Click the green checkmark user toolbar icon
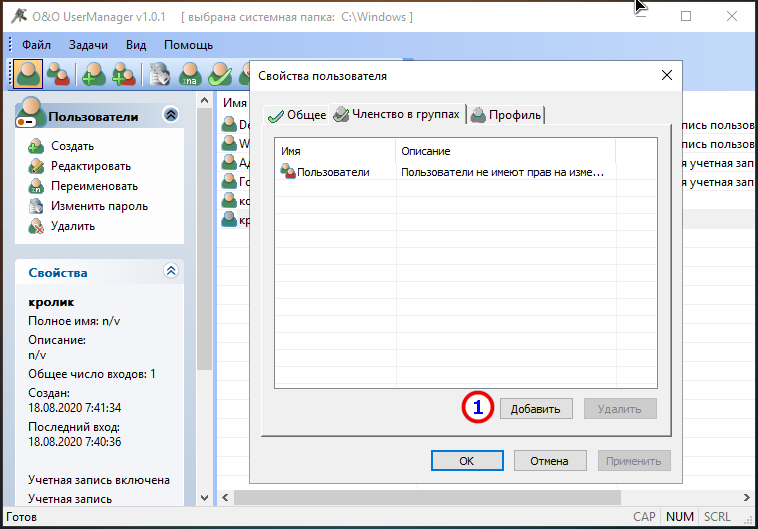The height and width of the screenshot is (529, 758). 220,74
